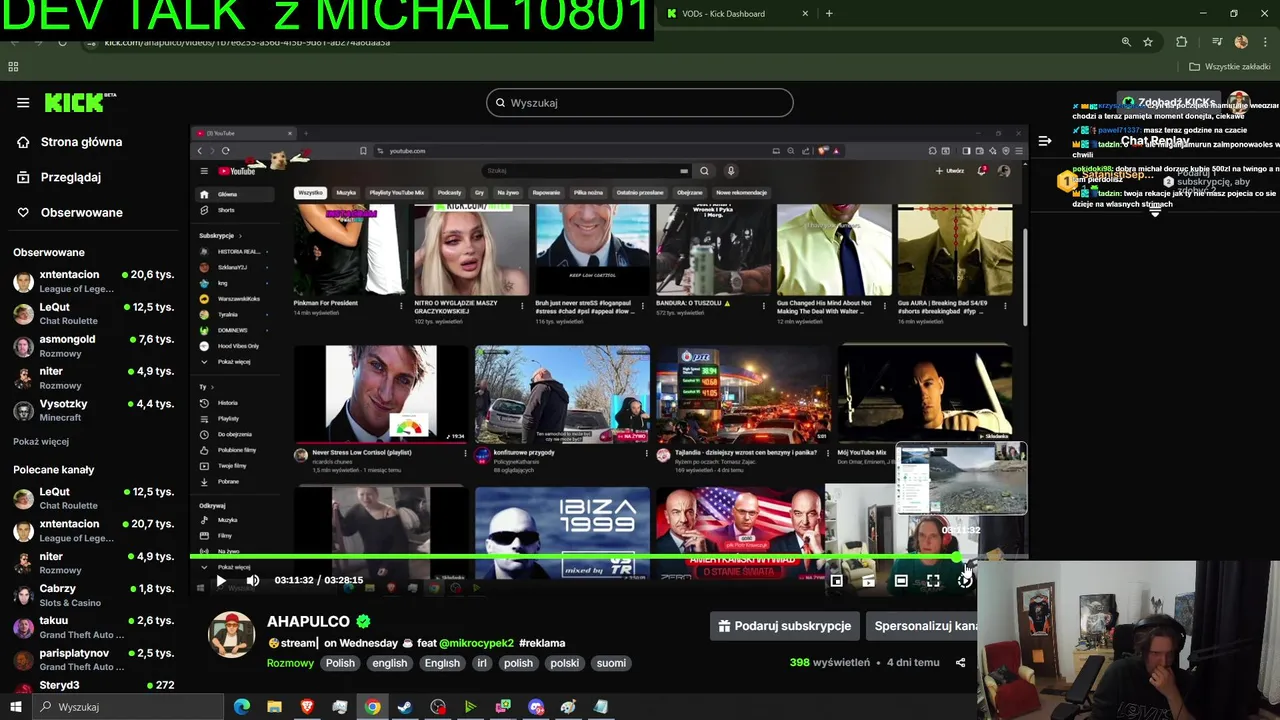
Task: Select the Polish tag
Action: tap(340, 663)
